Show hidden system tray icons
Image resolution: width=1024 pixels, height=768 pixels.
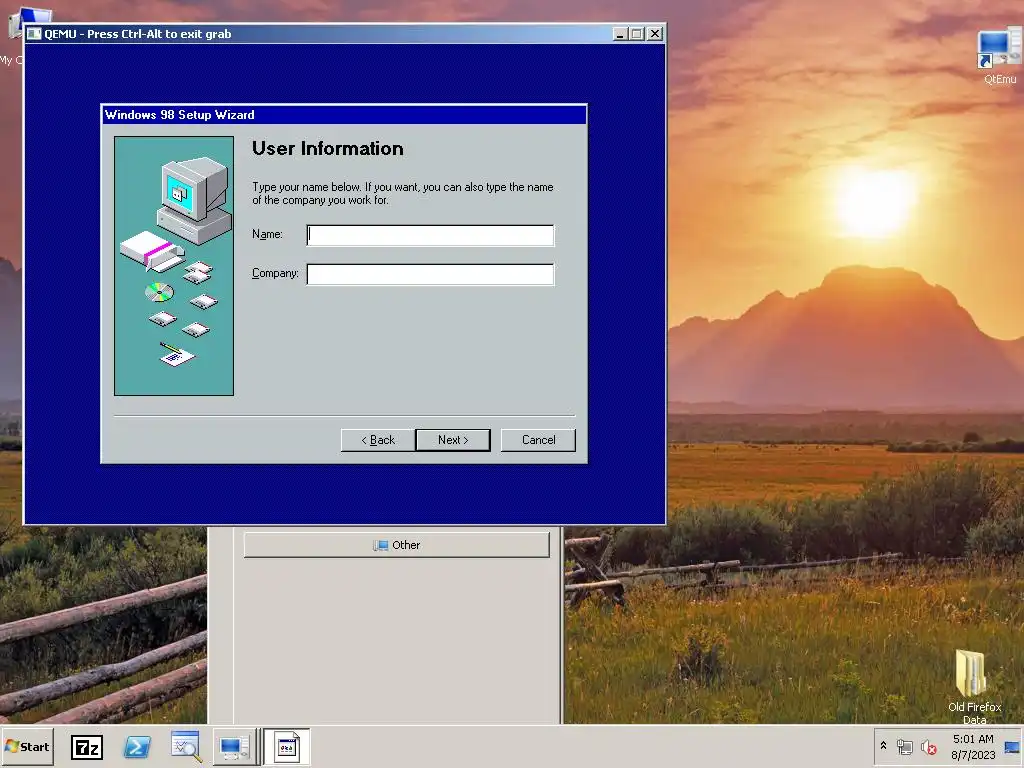[884, 745]
